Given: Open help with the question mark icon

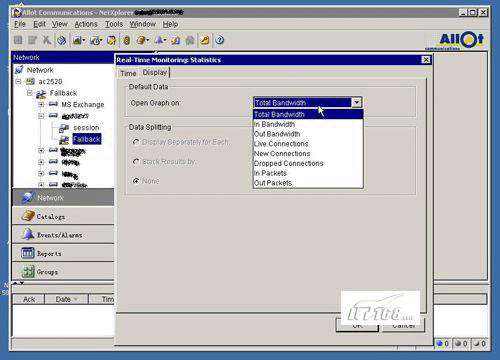Looking at the screenshot, I should click(x=219, y=40).
